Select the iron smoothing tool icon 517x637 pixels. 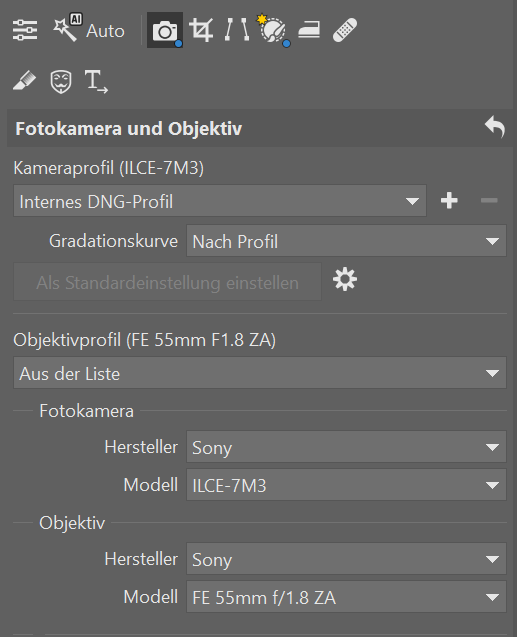coord(309,30)
